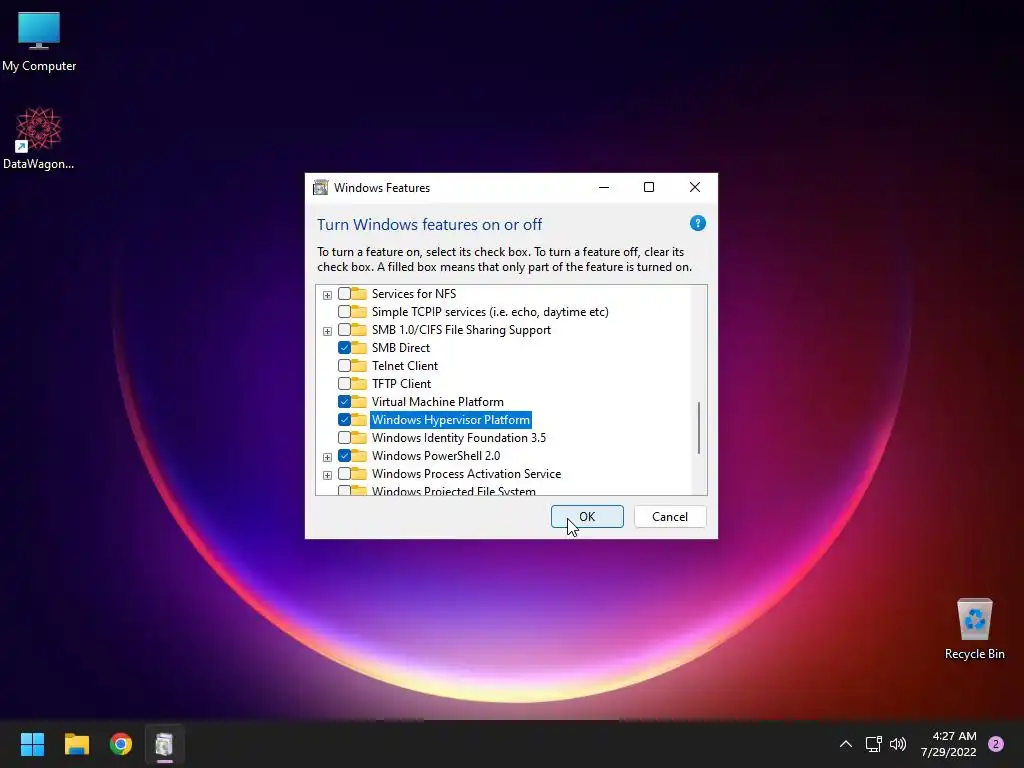The width and height of the screenshot is (1024, 768).
Task: Show hidden system tray icons
Action: (846, 744)
